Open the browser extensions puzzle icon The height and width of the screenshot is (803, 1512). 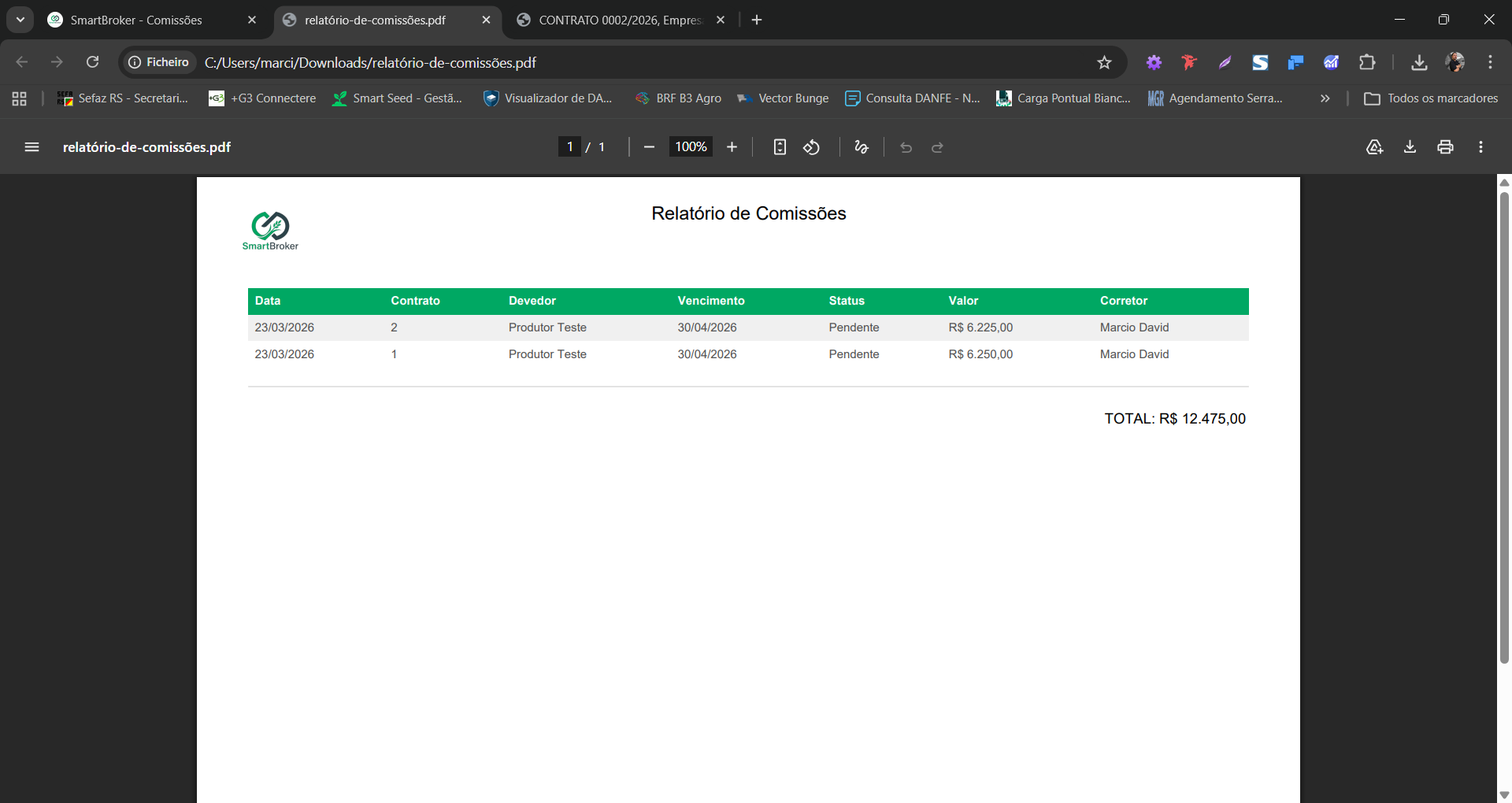[1368, 62]
